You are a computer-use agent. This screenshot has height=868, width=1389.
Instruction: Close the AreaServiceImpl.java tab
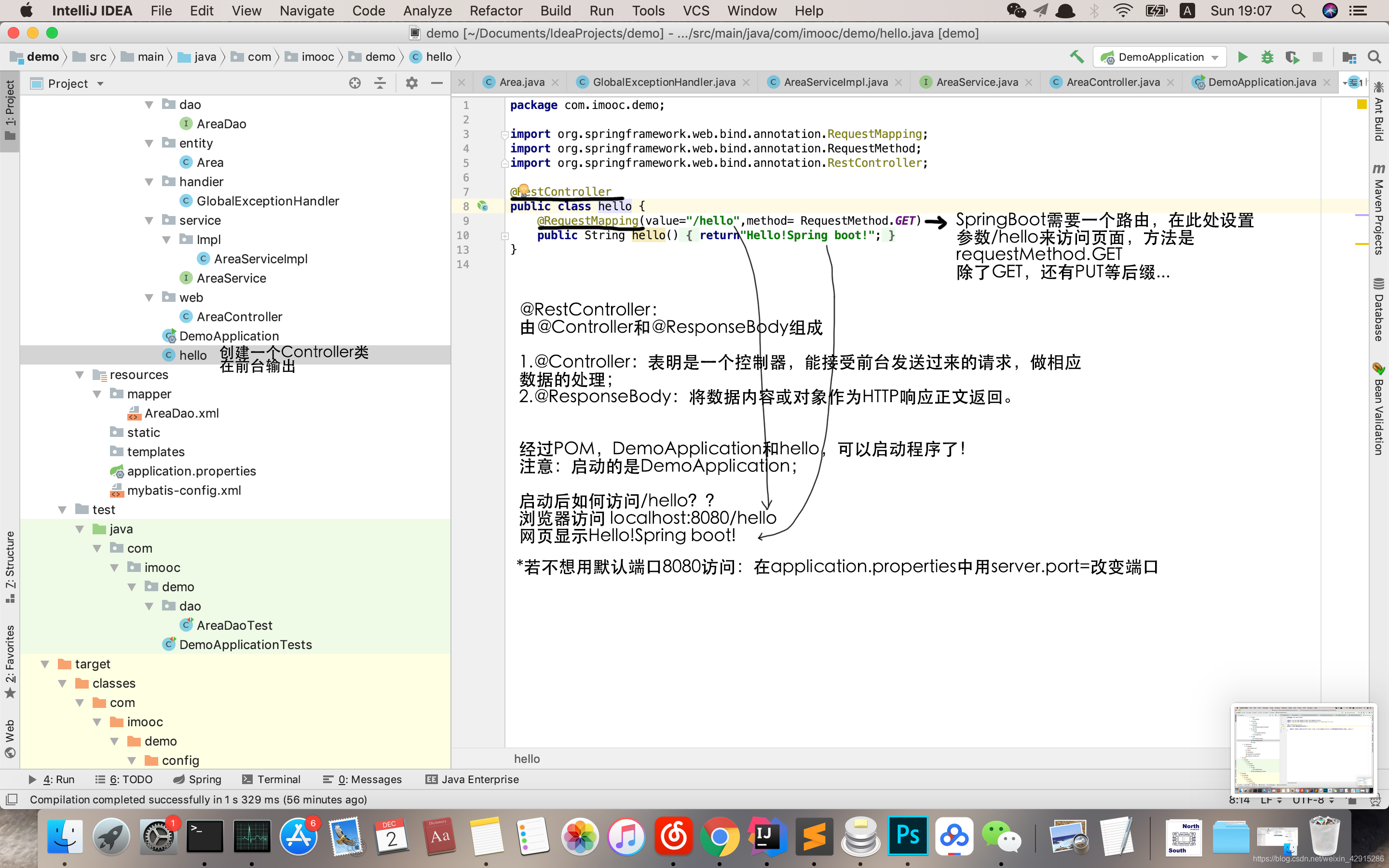tap(898, 82)
